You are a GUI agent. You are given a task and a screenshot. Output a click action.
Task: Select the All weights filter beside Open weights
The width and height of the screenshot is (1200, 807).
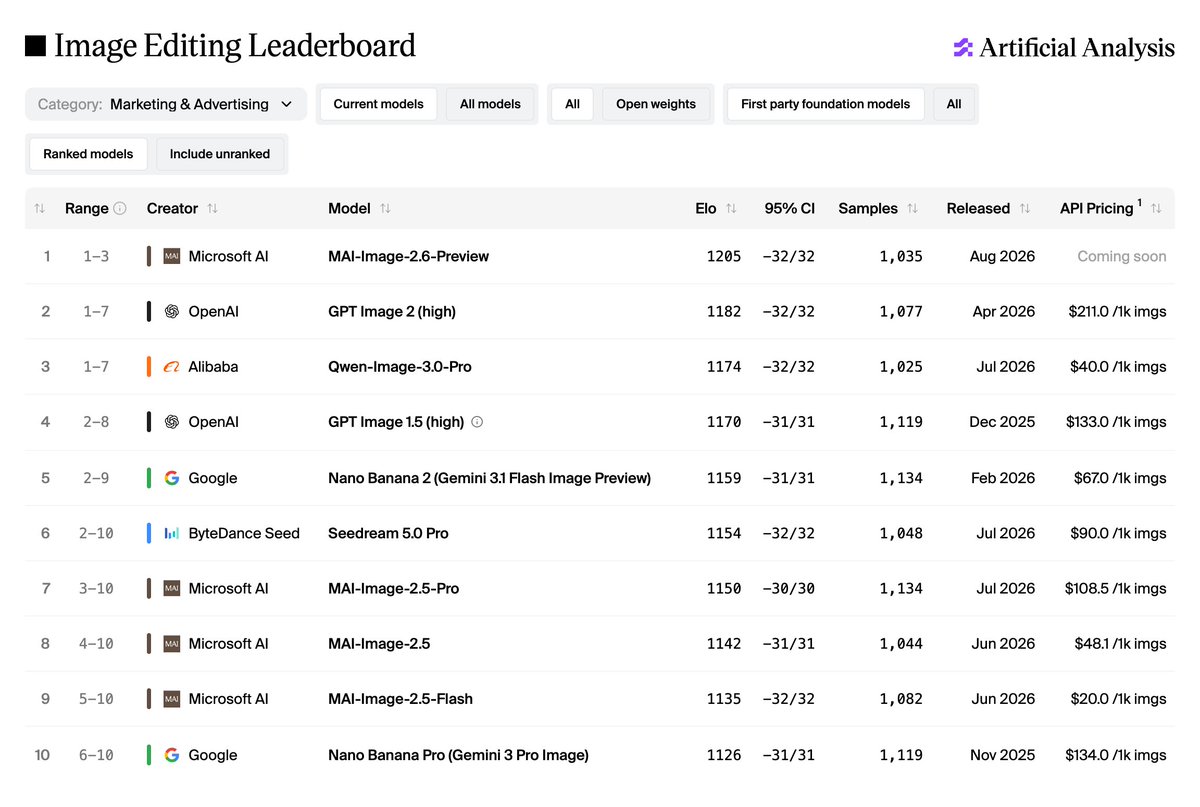[572, 104]
